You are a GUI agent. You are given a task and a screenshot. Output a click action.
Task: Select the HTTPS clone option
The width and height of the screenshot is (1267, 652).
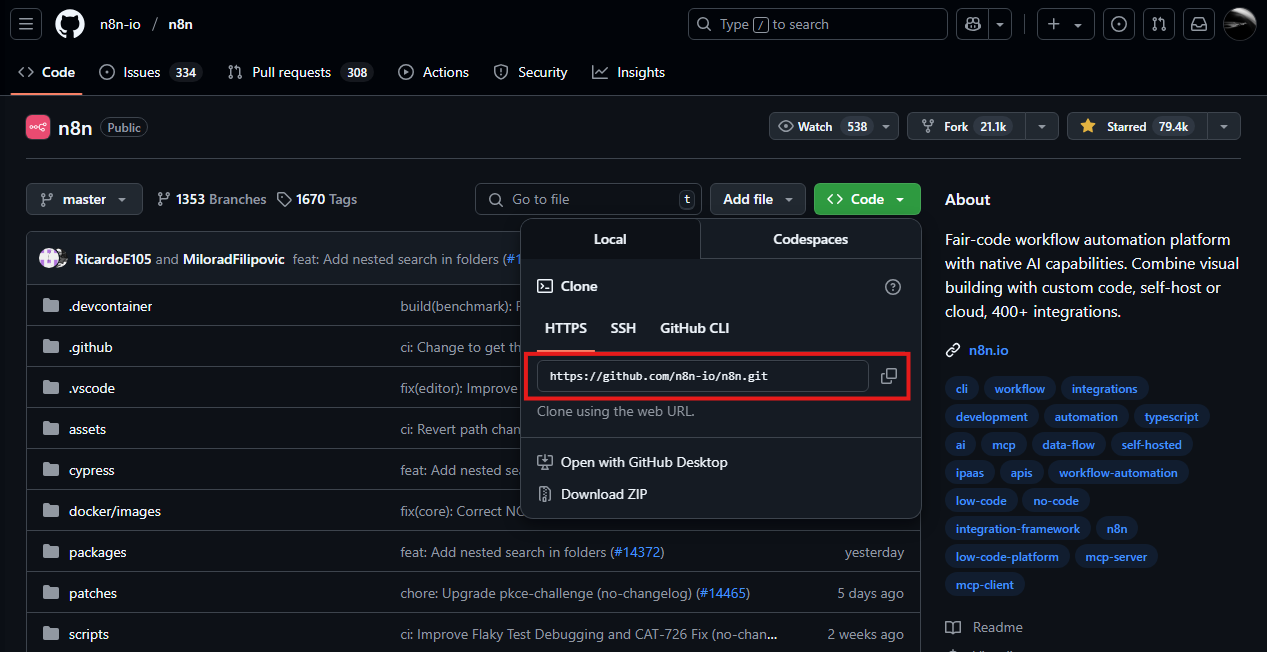(x=566, y=328)
